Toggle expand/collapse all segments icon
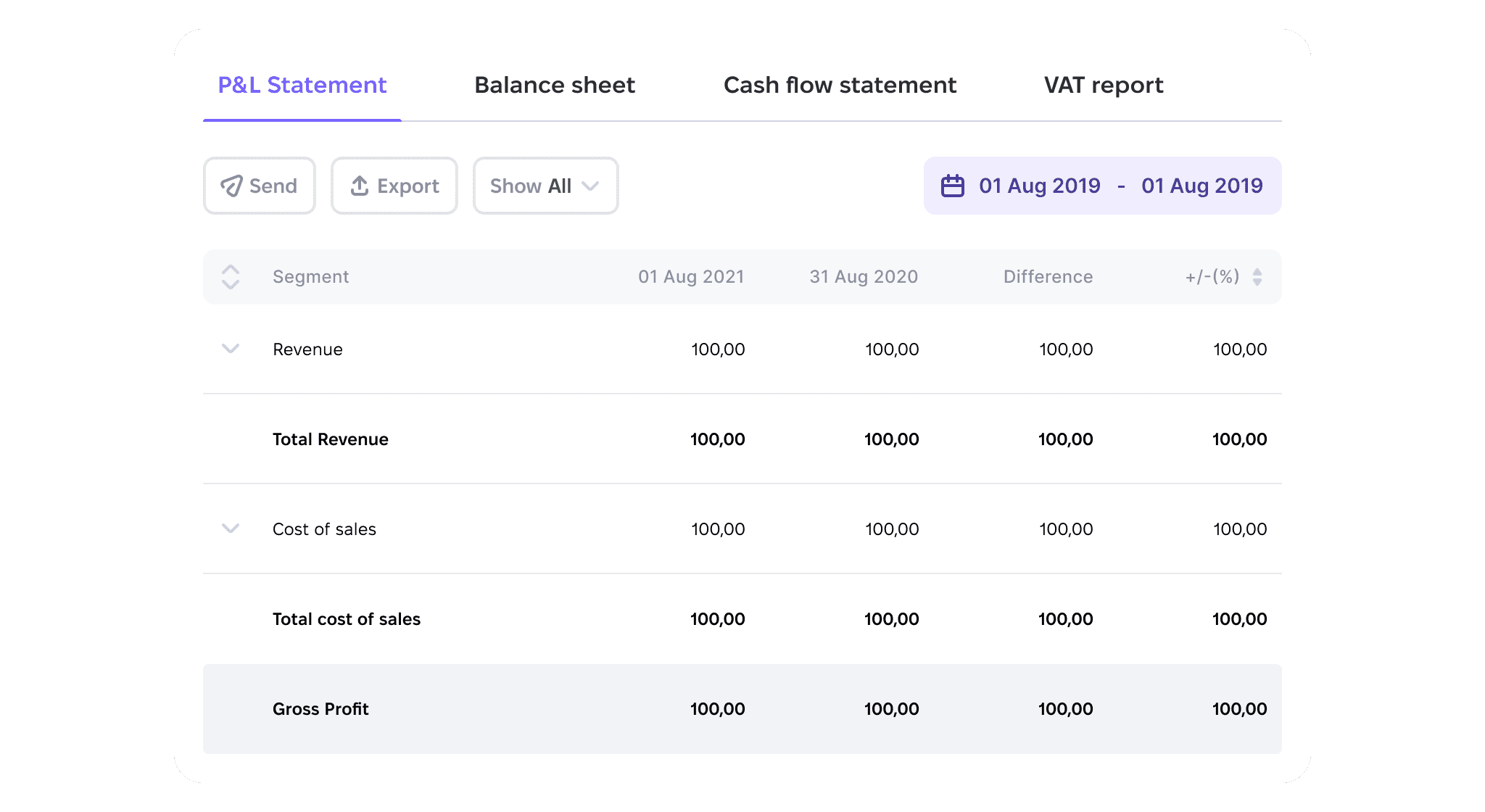Image resolution: width=1485 pixels, height=812 pixels. tap(231, 277)
